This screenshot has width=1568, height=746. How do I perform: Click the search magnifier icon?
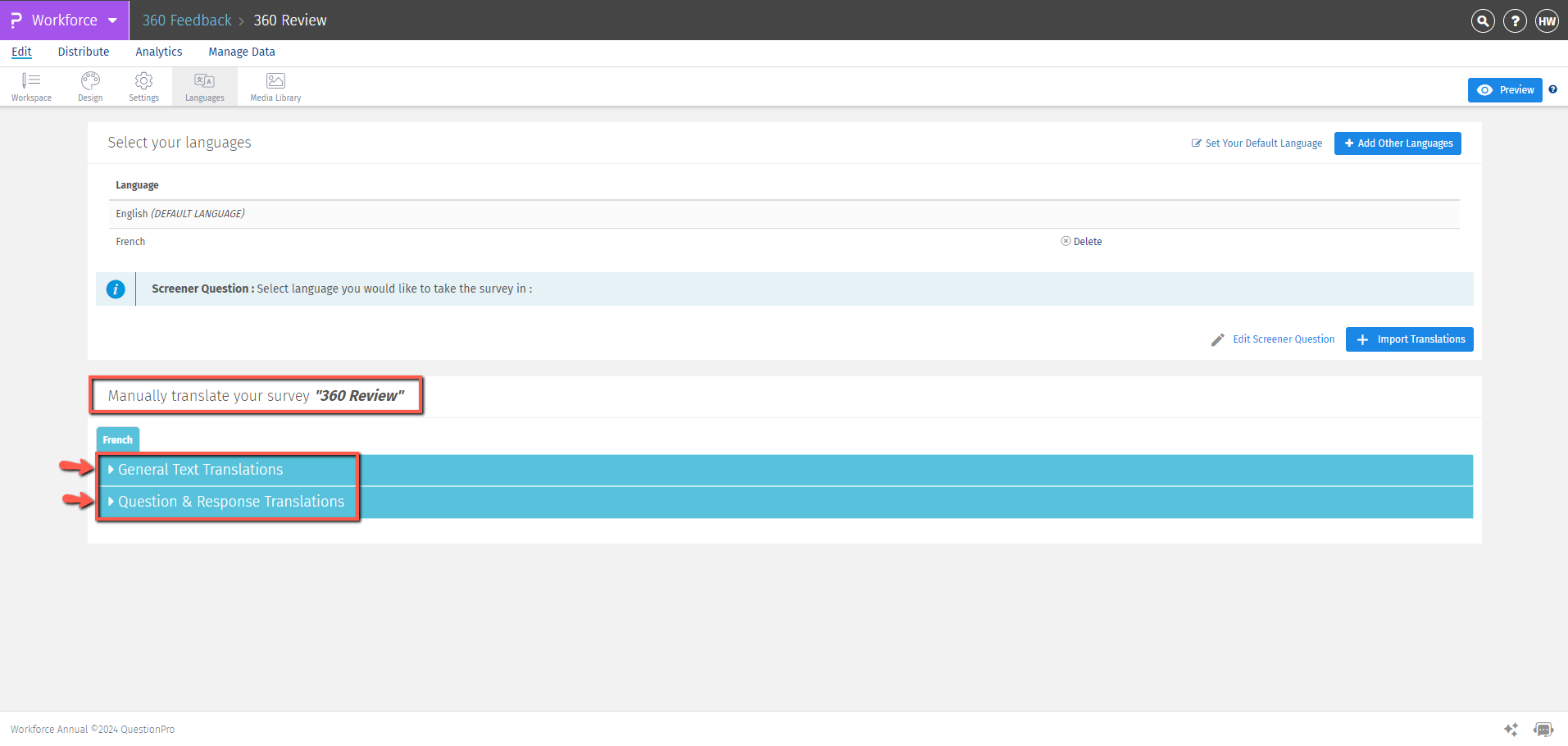coord(1483,20)
